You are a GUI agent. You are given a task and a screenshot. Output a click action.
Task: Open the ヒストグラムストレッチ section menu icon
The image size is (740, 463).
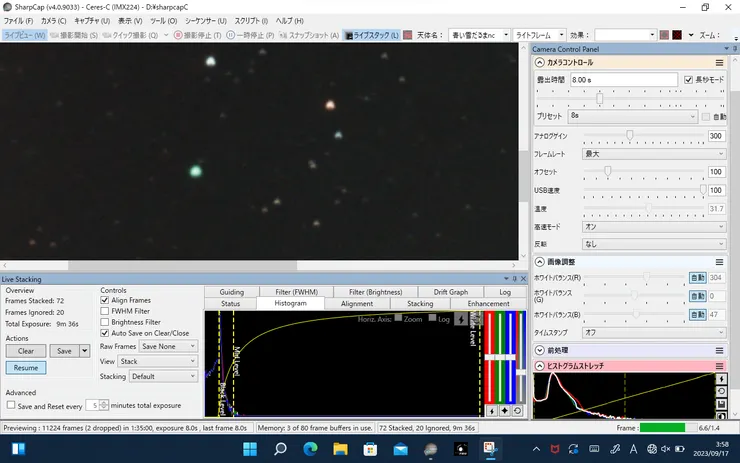[719, 366]
